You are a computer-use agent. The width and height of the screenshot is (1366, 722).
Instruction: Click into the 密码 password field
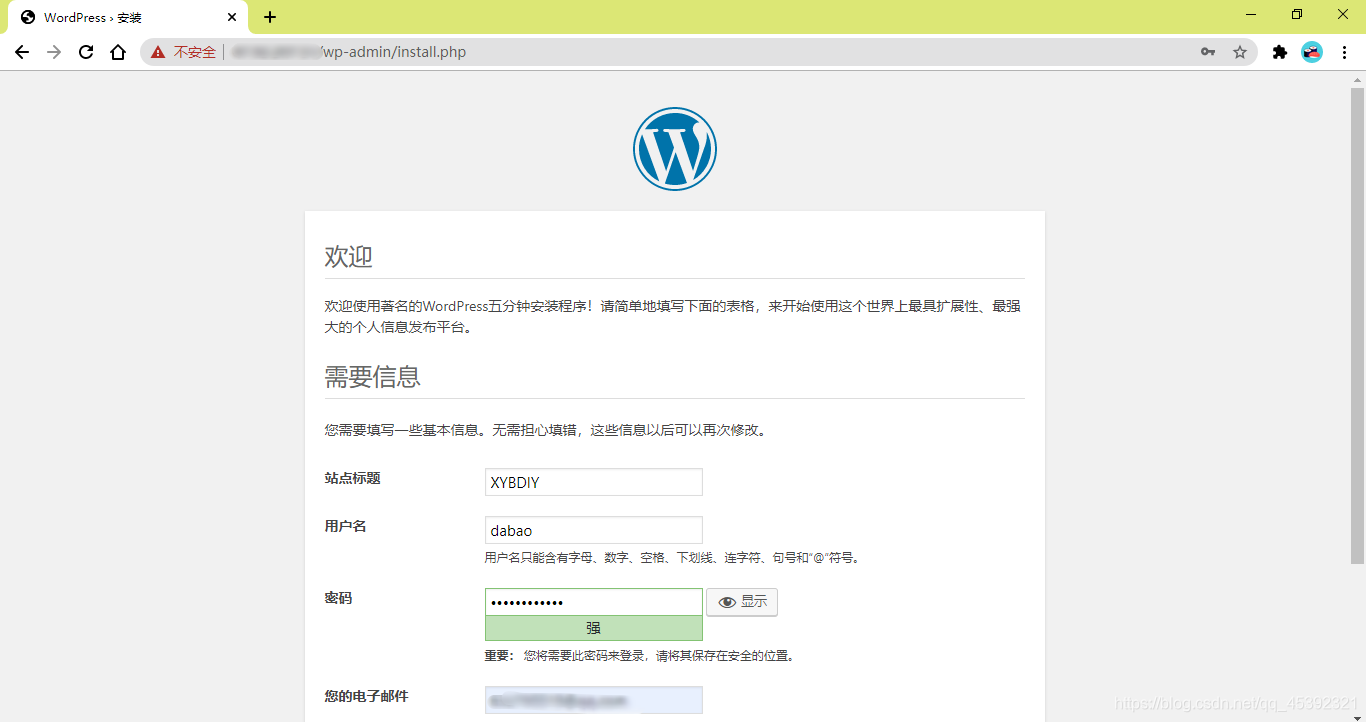click(594, 602)
